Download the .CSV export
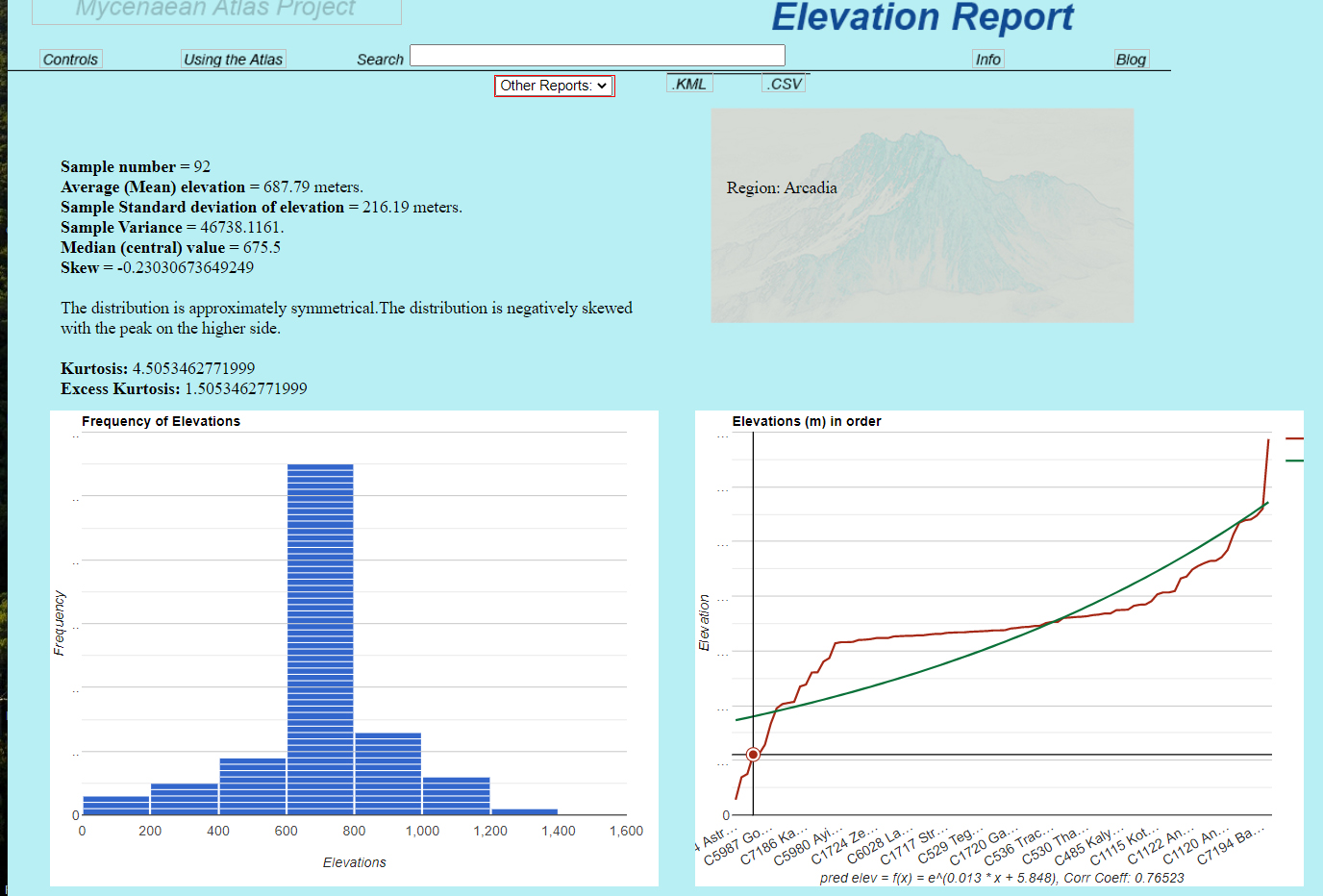The height and width of the screenshot is (896, 1323). pyautogui.click(x=784, y=84)
